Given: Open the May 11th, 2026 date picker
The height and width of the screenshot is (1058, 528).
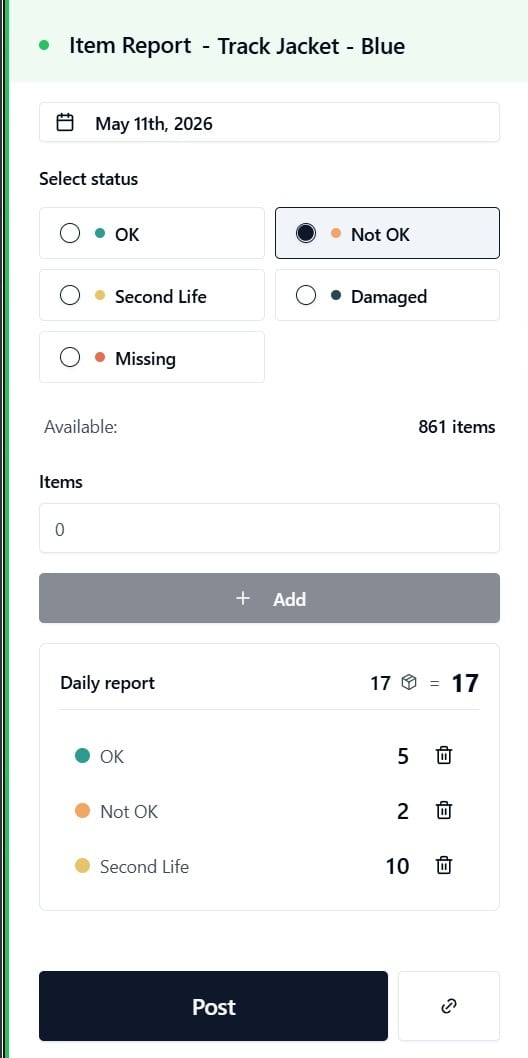Looking at the screenshot, I should (x=269, y=123).
